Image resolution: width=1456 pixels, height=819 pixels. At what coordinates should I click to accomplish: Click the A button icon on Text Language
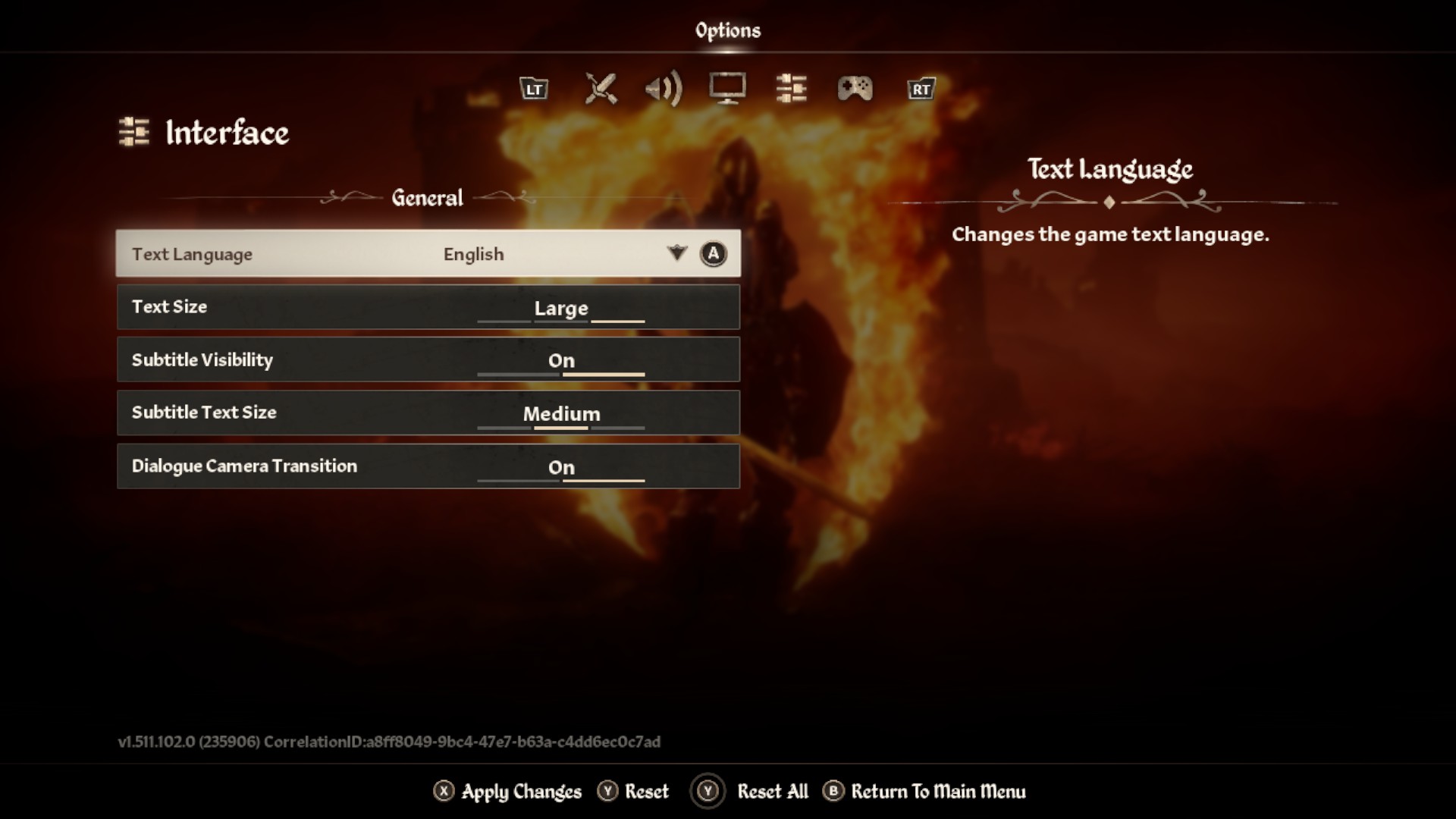[x=713, y=254]
